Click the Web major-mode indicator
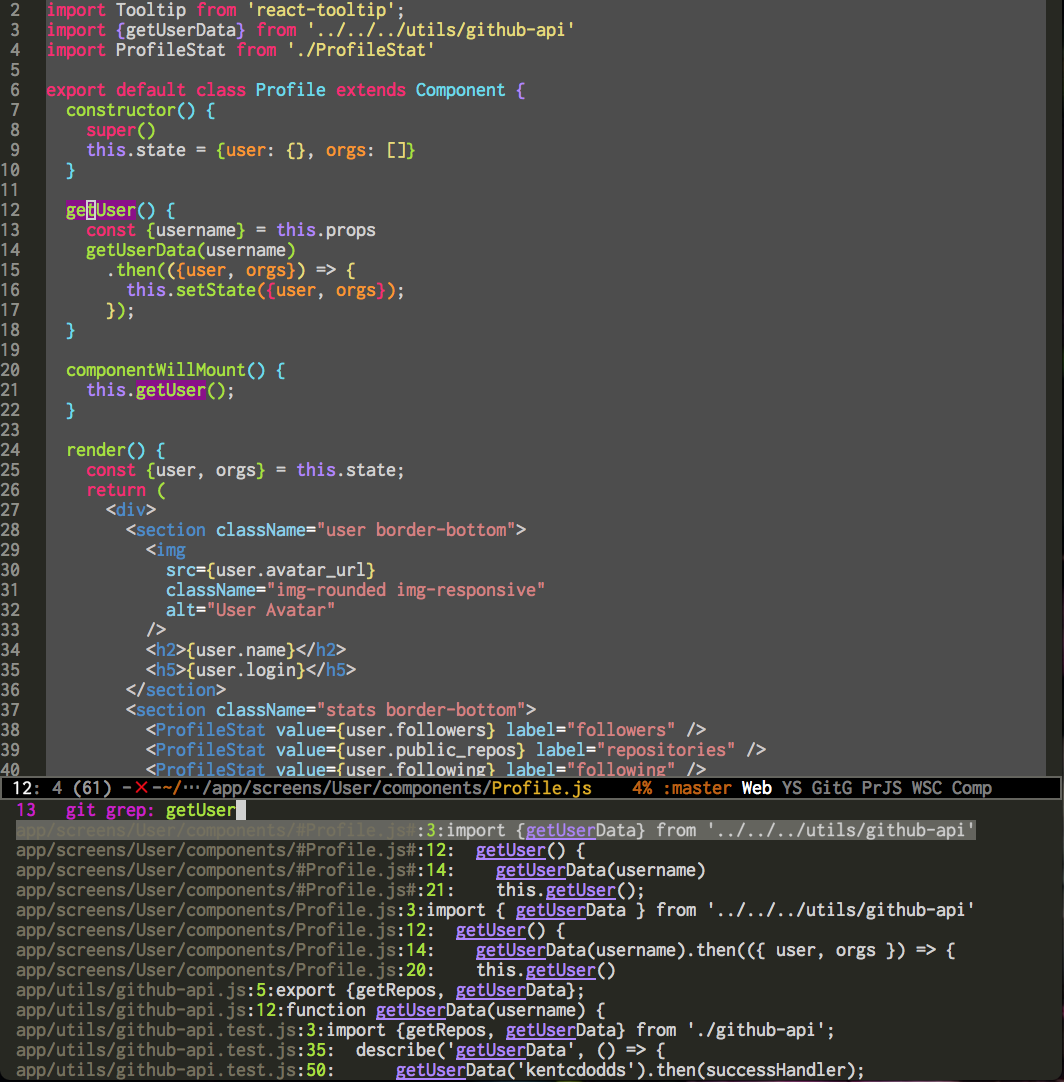 [756, 788]
